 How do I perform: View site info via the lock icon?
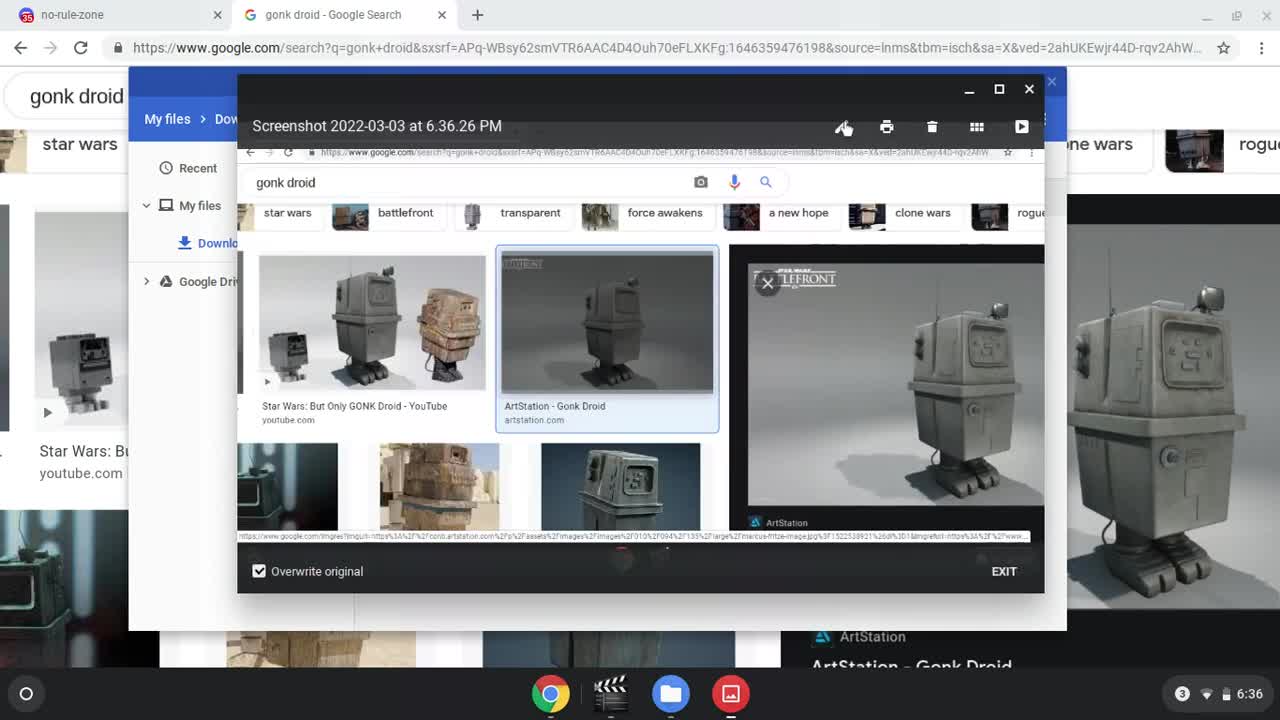click(119, 48)
